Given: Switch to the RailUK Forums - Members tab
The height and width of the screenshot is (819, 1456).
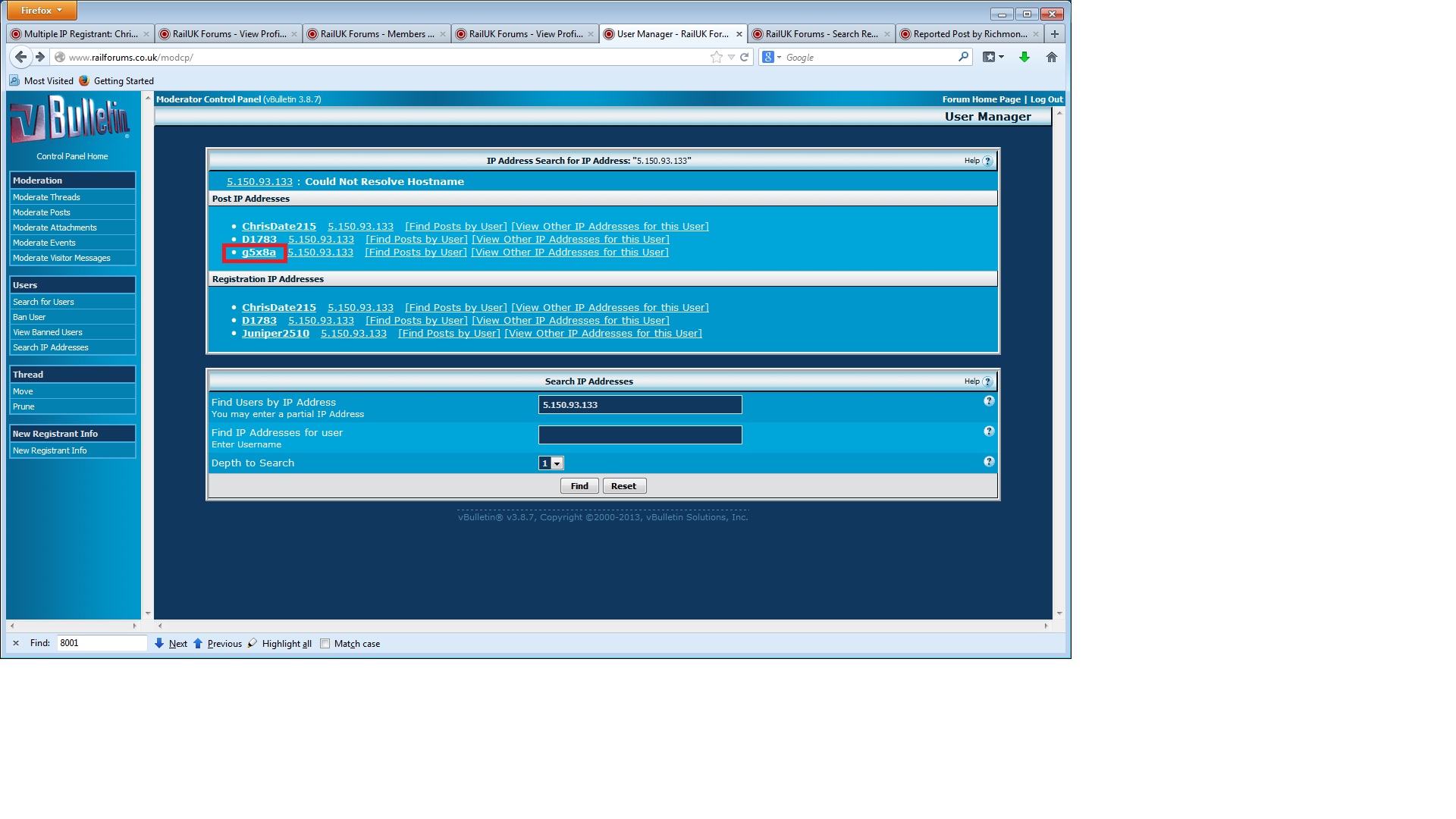Looking at the screenshot, I should pyautogui.click(x=377, y=34).
